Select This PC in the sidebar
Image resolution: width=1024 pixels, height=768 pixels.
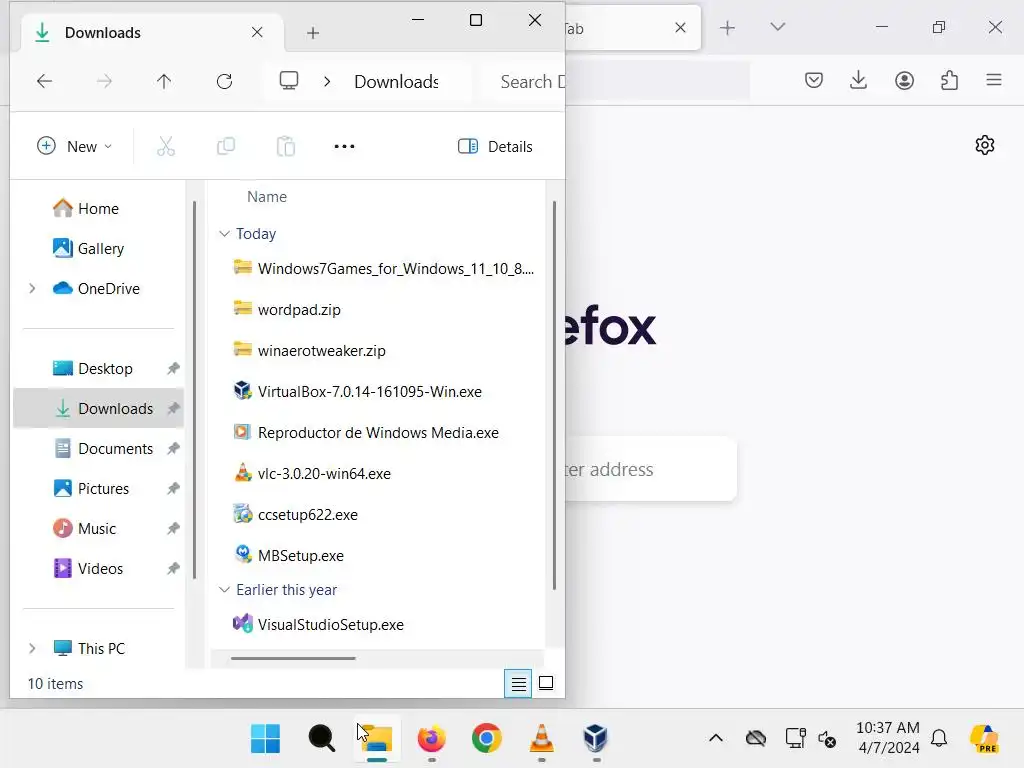click(89, 648)
